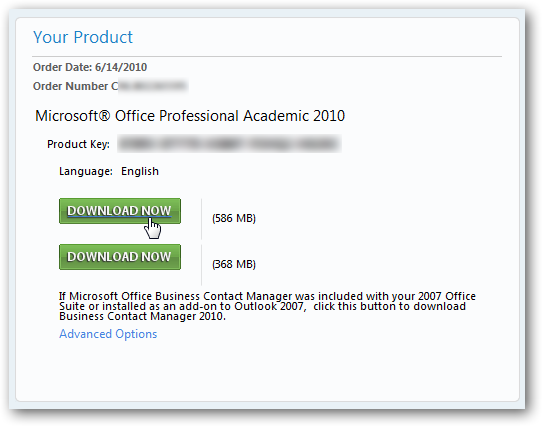The width and height of the screenshot is (542, 426).
Task: Click Microsoft Office Professional Academic 2010 title
Action: coord(190,116)
